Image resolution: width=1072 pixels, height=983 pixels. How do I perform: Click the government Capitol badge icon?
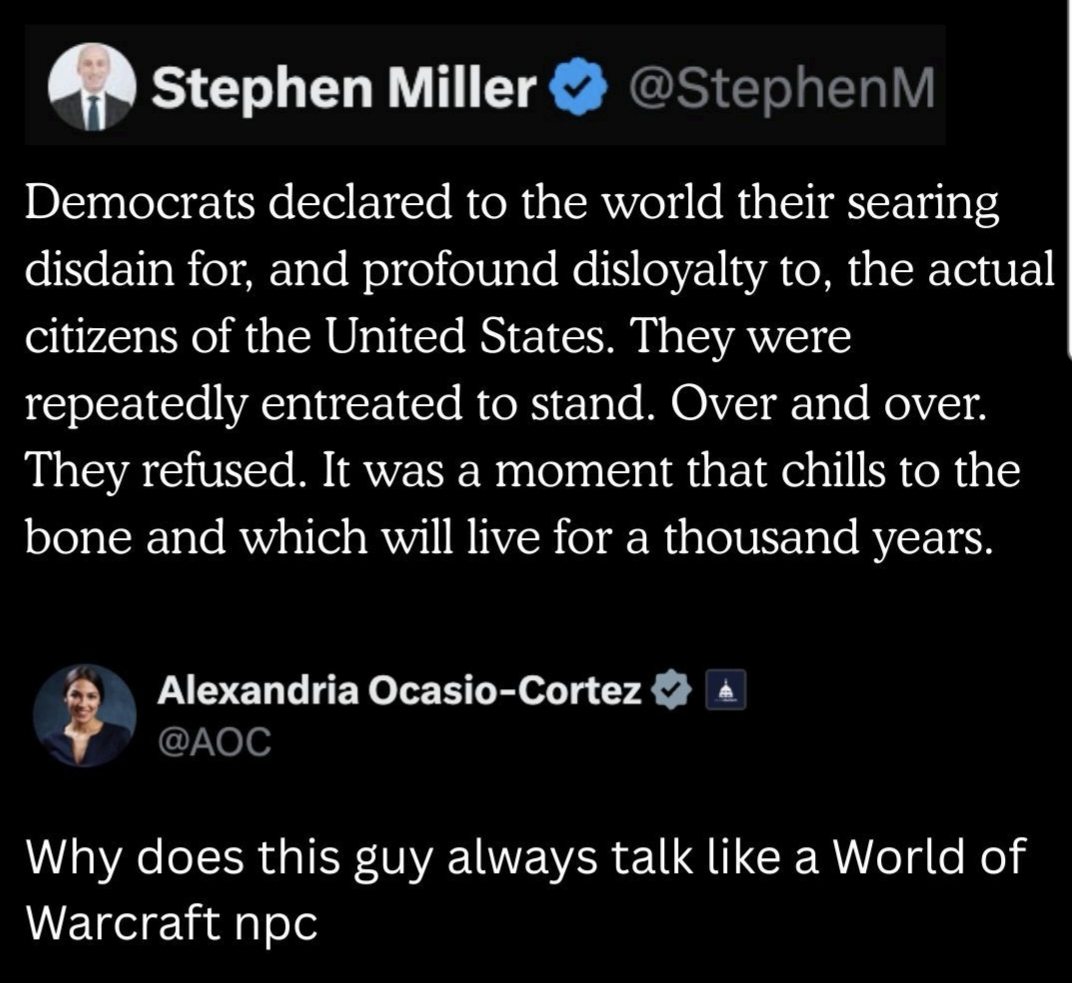(721, 689)
